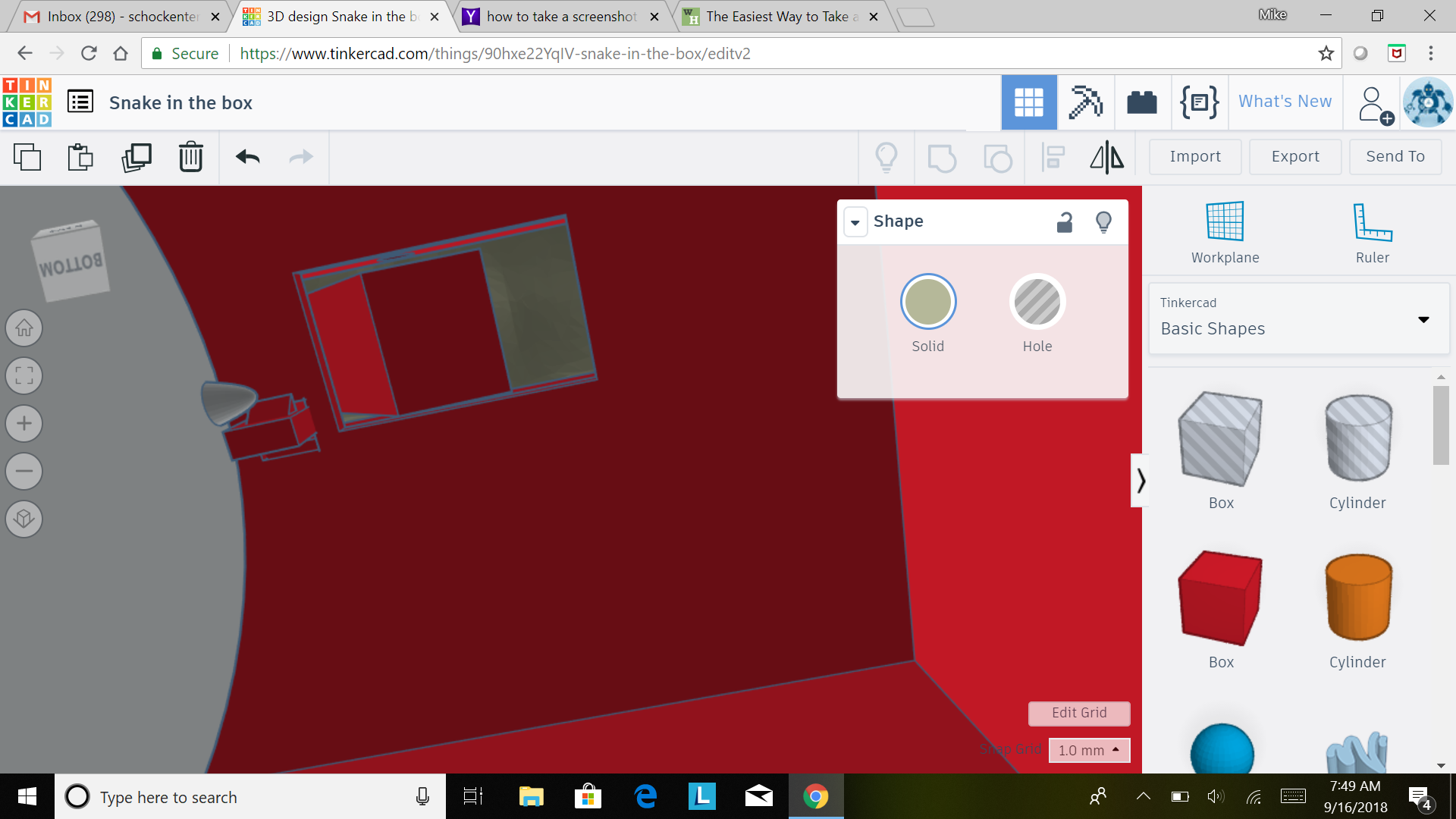
Task: Open Chrome's three-dot menu
Action: pos(1431,53)
